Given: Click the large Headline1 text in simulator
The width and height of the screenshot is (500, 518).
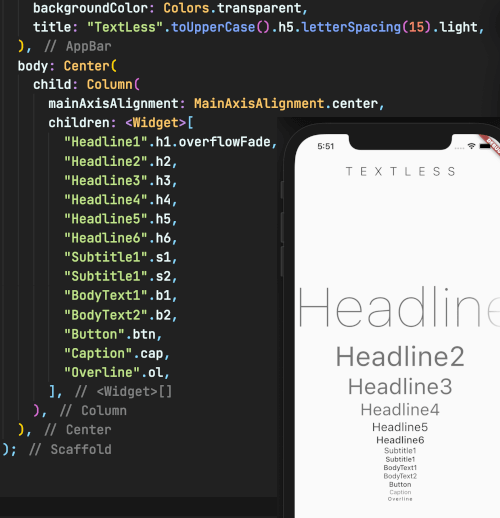Looking at the screenshot, I should pos(399,307).
